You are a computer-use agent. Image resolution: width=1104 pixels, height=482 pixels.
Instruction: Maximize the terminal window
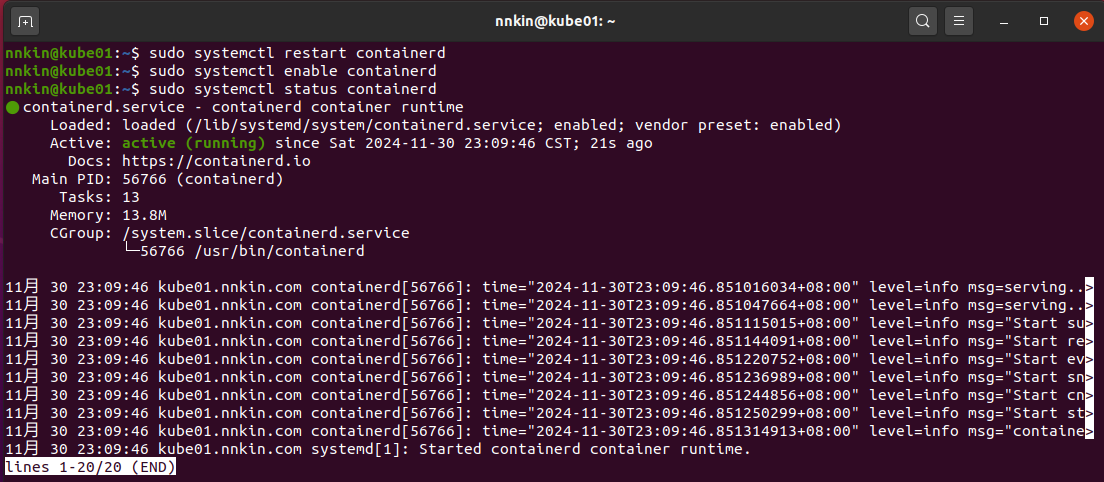pos(1044,21)
